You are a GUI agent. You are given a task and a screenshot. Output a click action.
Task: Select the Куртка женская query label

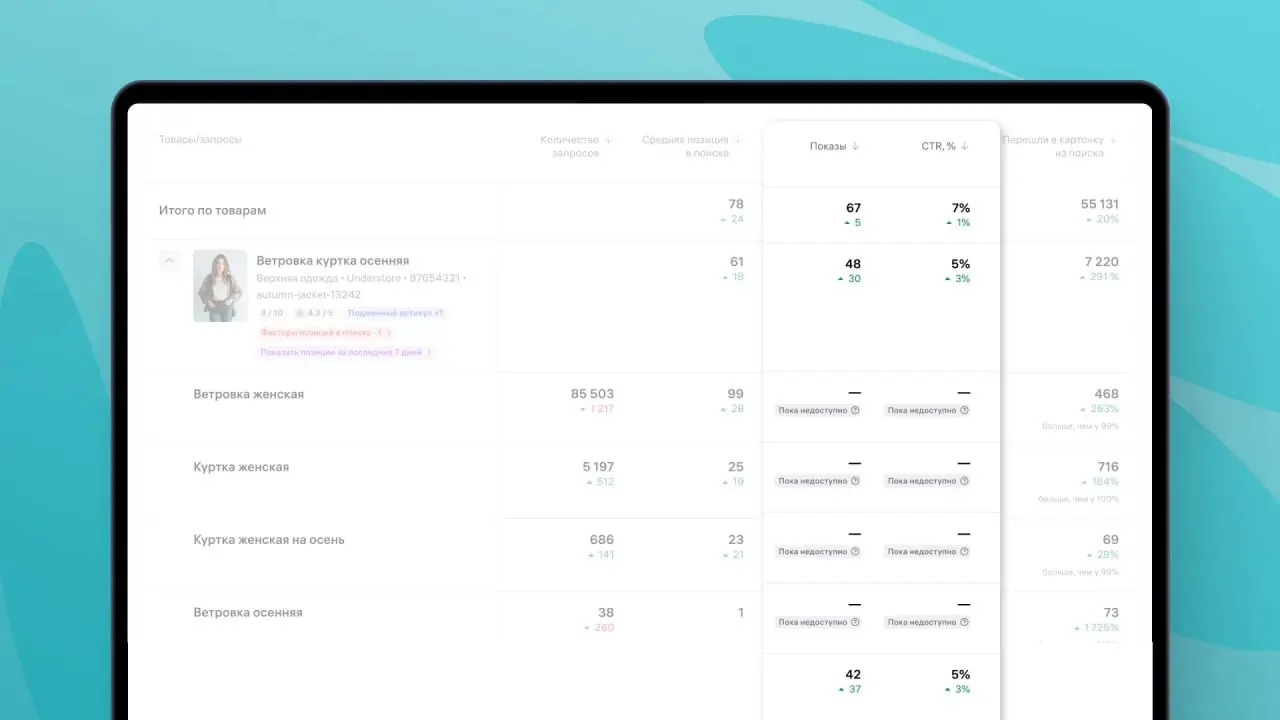[x=241, y=467]
